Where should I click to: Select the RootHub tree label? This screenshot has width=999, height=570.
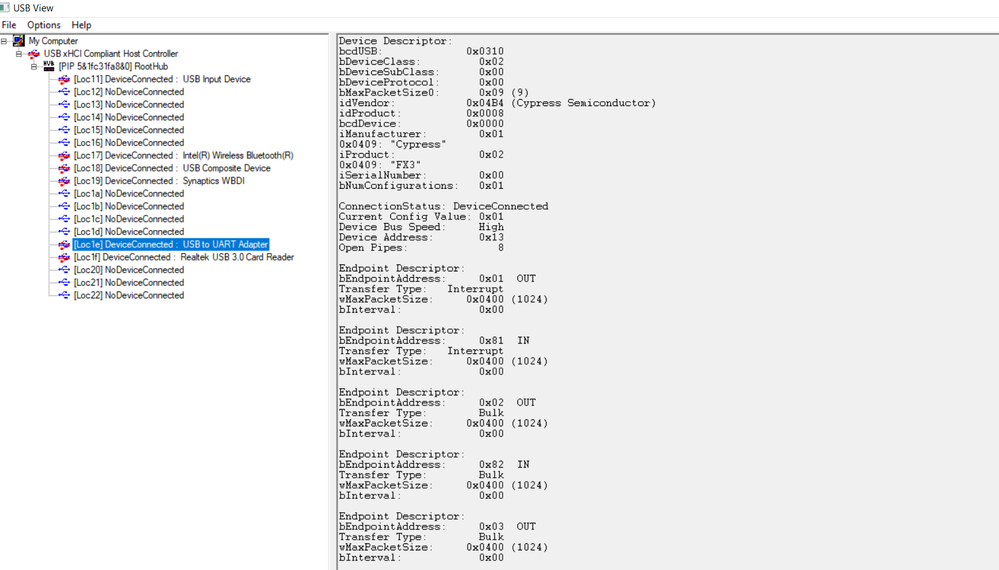113,66
